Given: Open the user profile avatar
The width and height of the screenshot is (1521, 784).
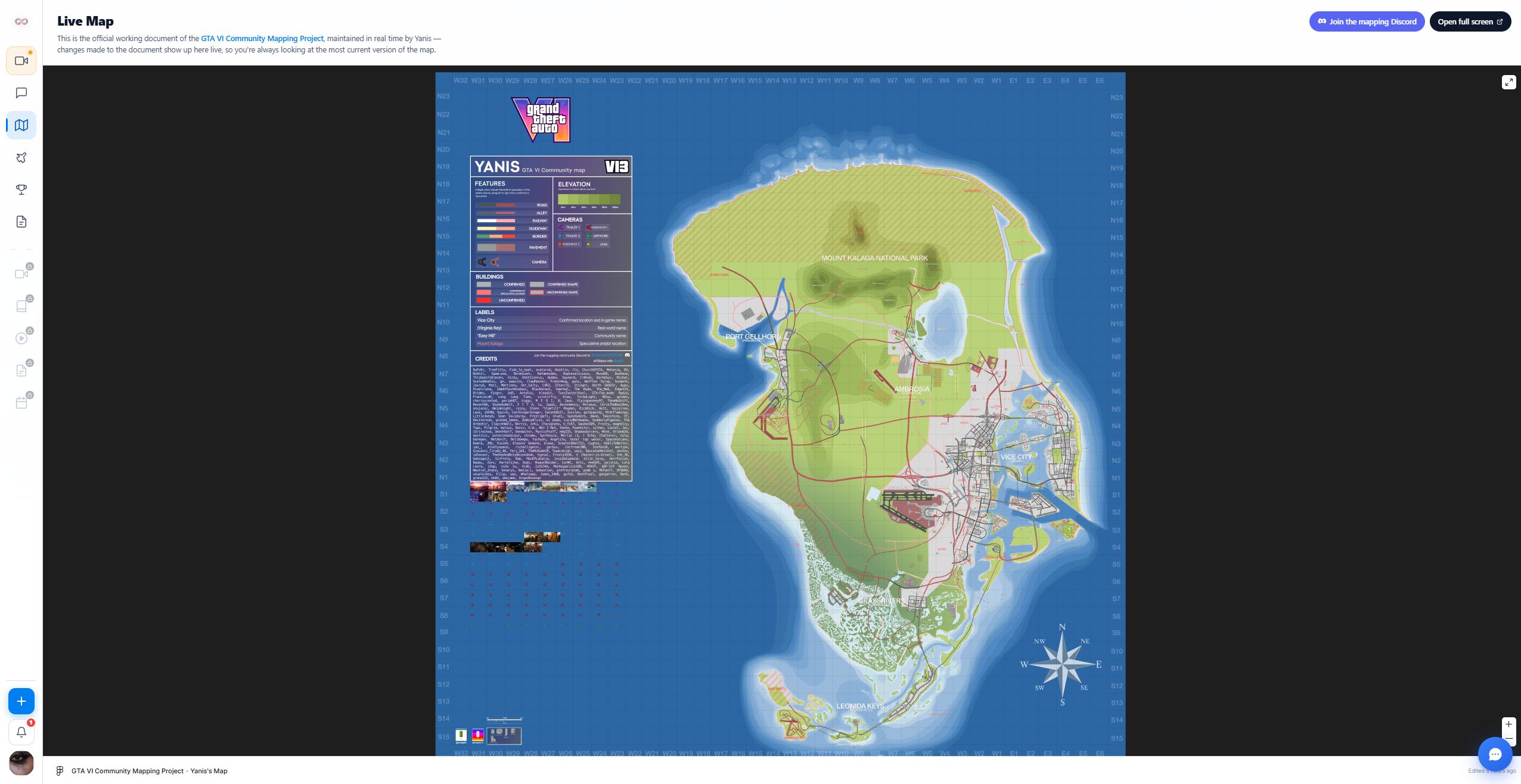Looking at the screenshot, I should [21, 763].
